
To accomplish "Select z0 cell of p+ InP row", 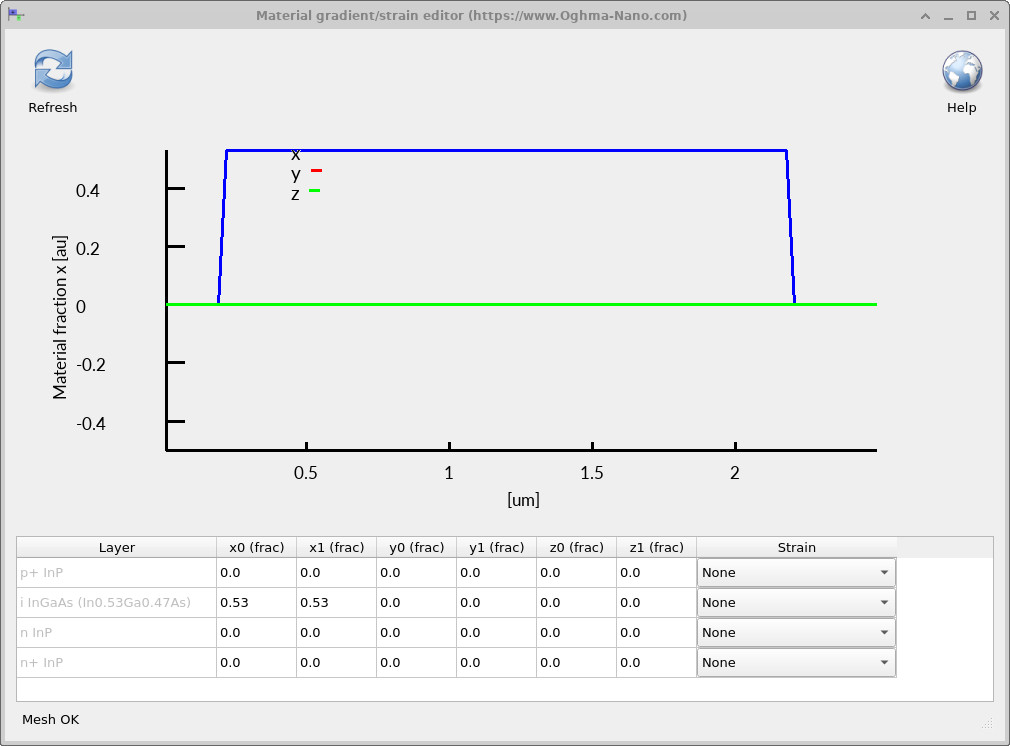I will click(x=576, y=573).
